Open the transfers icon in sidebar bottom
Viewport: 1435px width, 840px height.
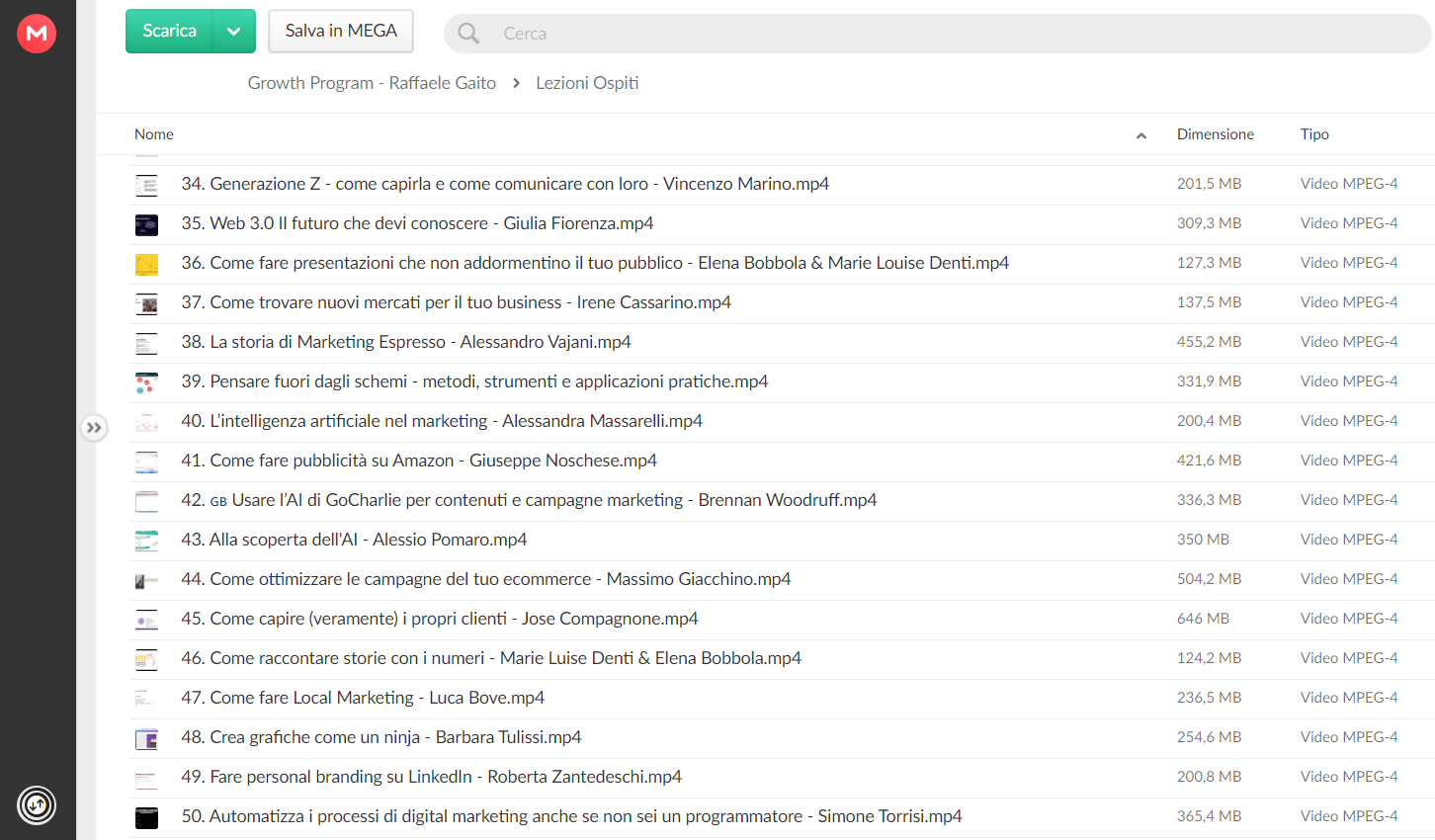37,804
